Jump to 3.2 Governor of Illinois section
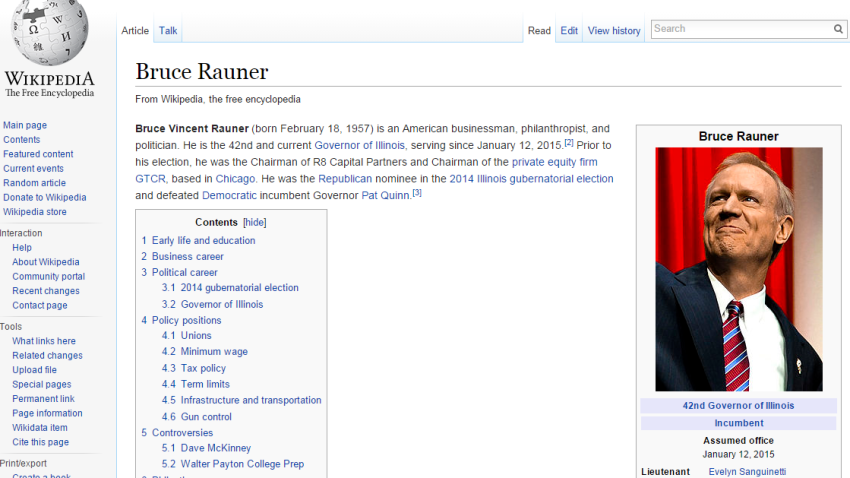850x478 pixels. point(212,305)
